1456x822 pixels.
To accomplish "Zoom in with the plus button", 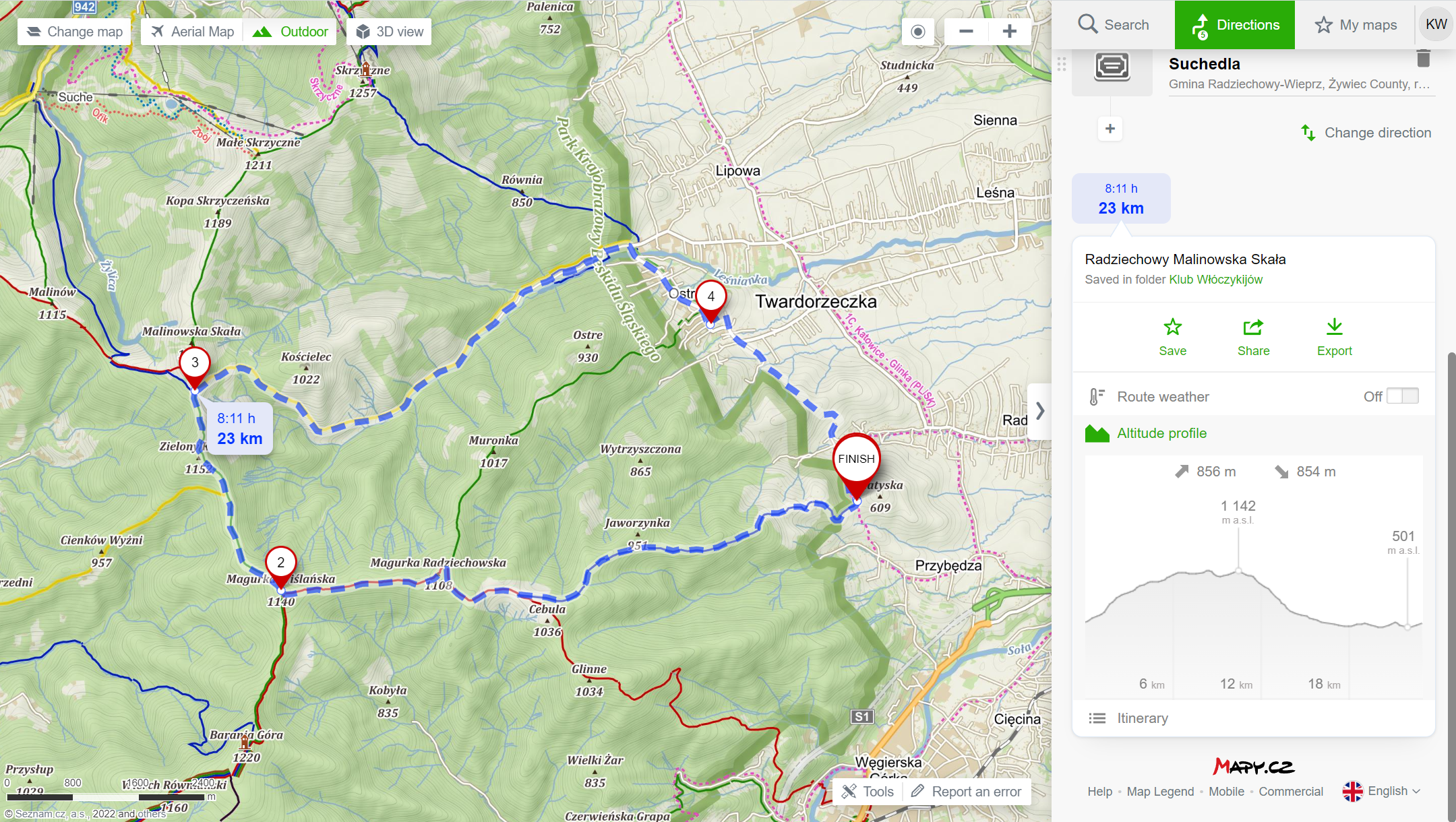I will [x=1010, y=32].
